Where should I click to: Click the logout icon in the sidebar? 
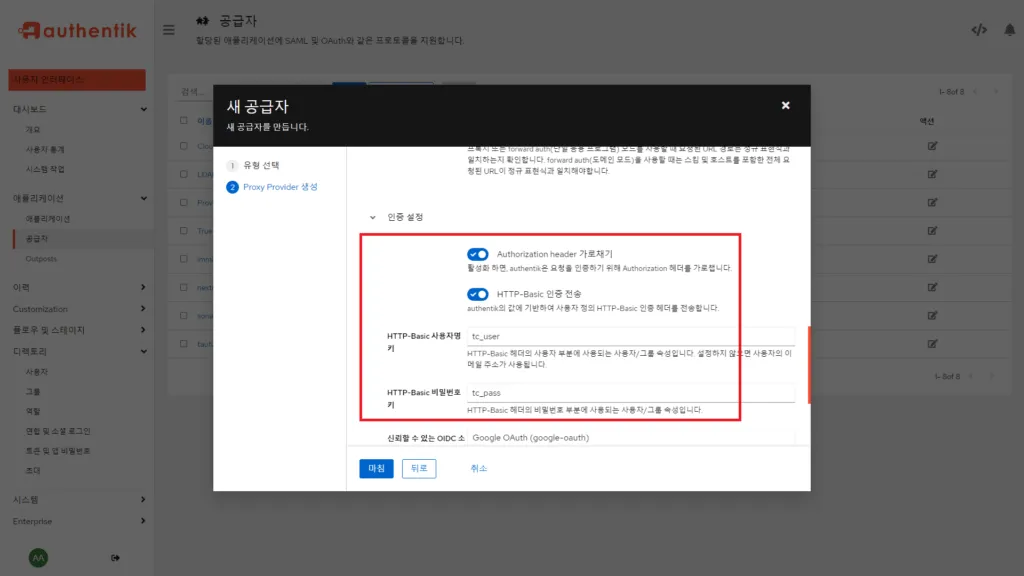pyautogui.click(x=117, y=557)
